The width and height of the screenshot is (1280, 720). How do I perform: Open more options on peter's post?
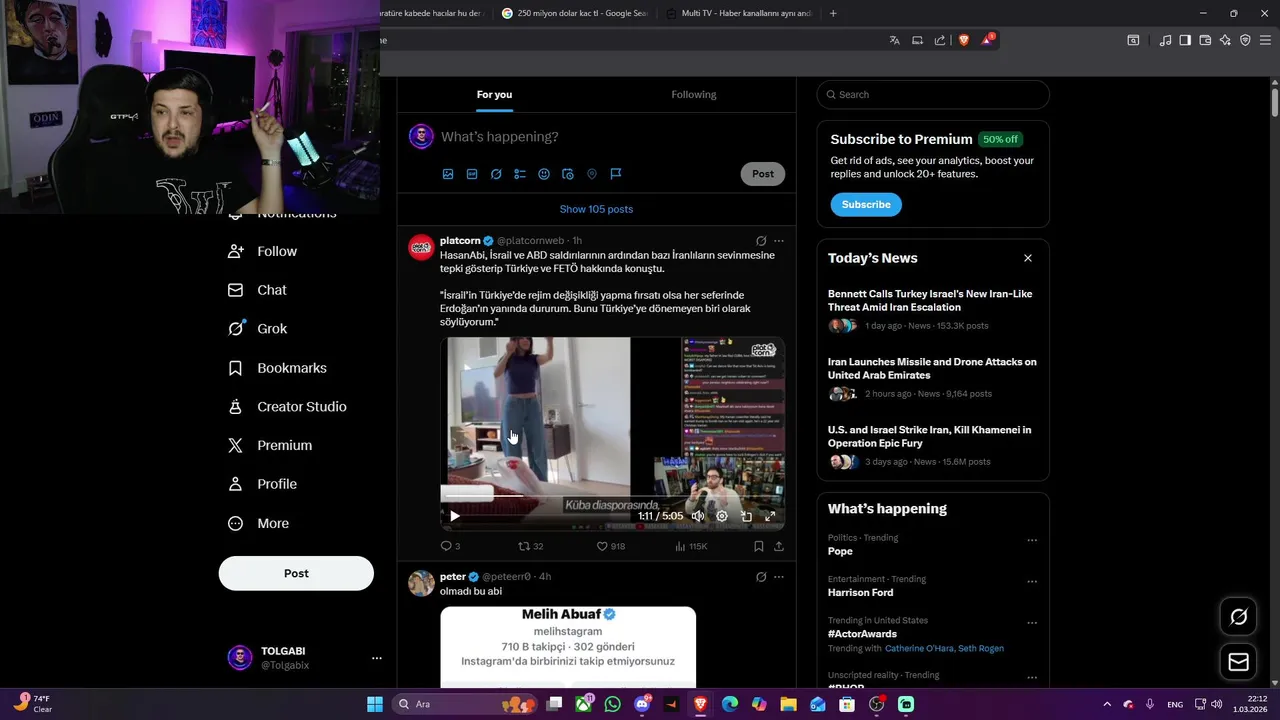pyautogui.click(x=779, y=577)
